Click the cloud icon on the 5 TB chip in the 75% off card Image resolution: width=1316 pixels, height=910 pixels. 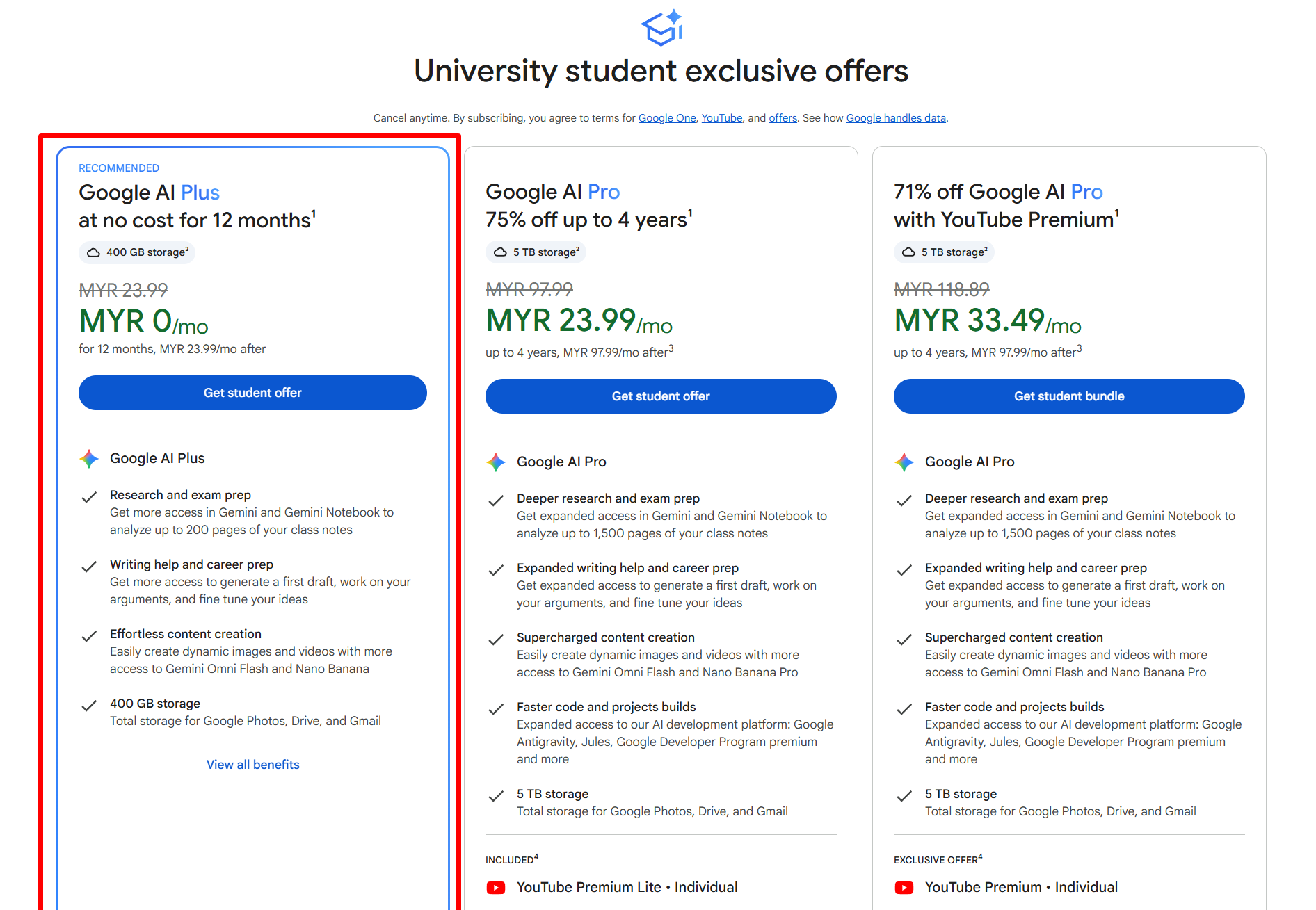(500, 252)
